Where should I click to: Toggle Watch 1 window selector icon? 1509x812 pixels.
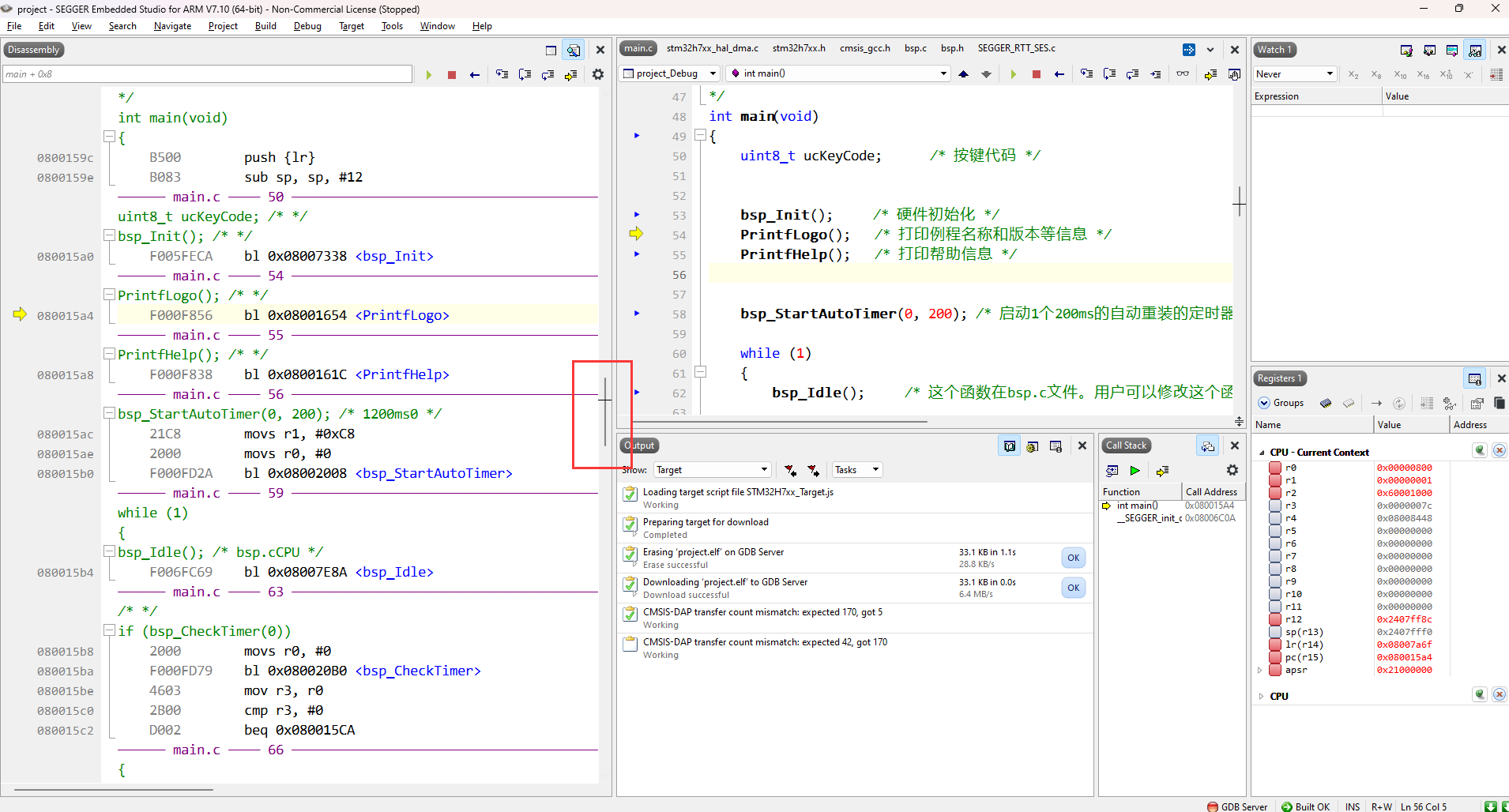(x=1475, y=50)
